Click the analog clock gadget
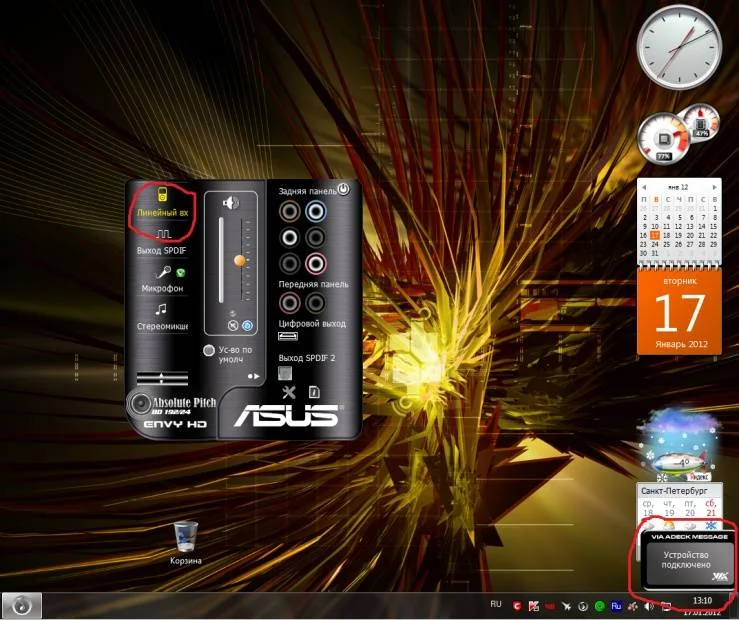739x620 pixels. [x=679, y=47]
